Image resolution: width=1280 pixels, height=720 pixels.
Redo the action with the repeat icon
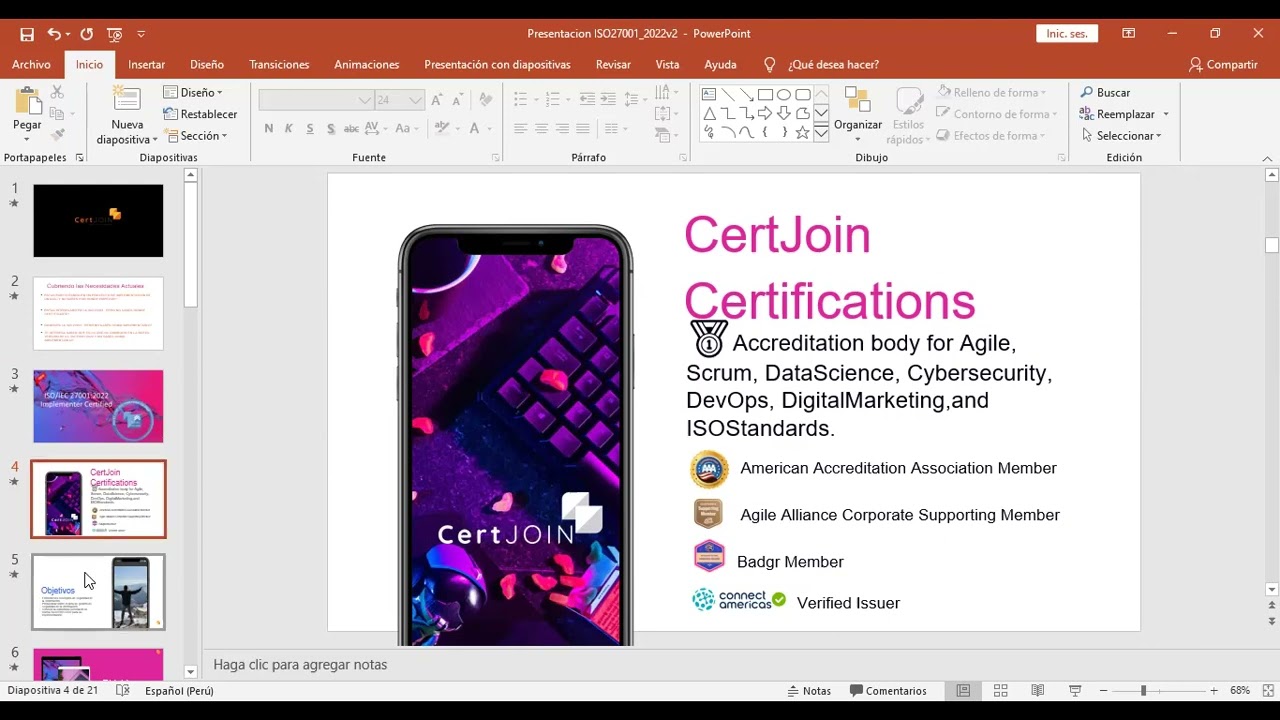coord(86,34)
